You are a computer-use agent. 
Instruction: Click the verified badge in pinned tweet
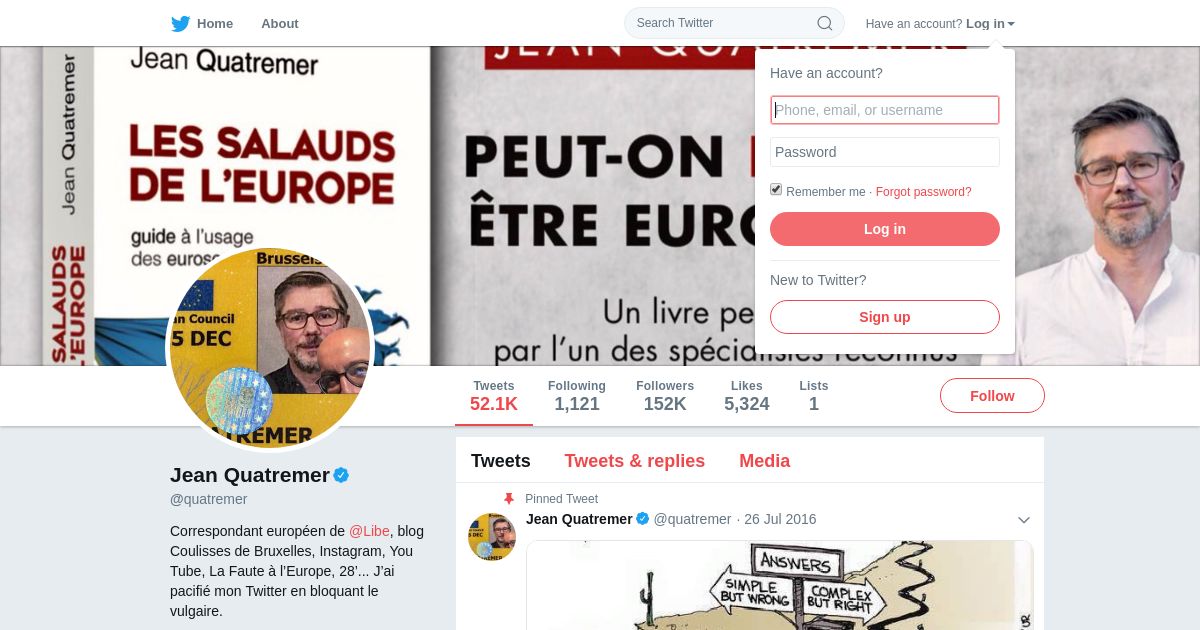coord(643,519)
